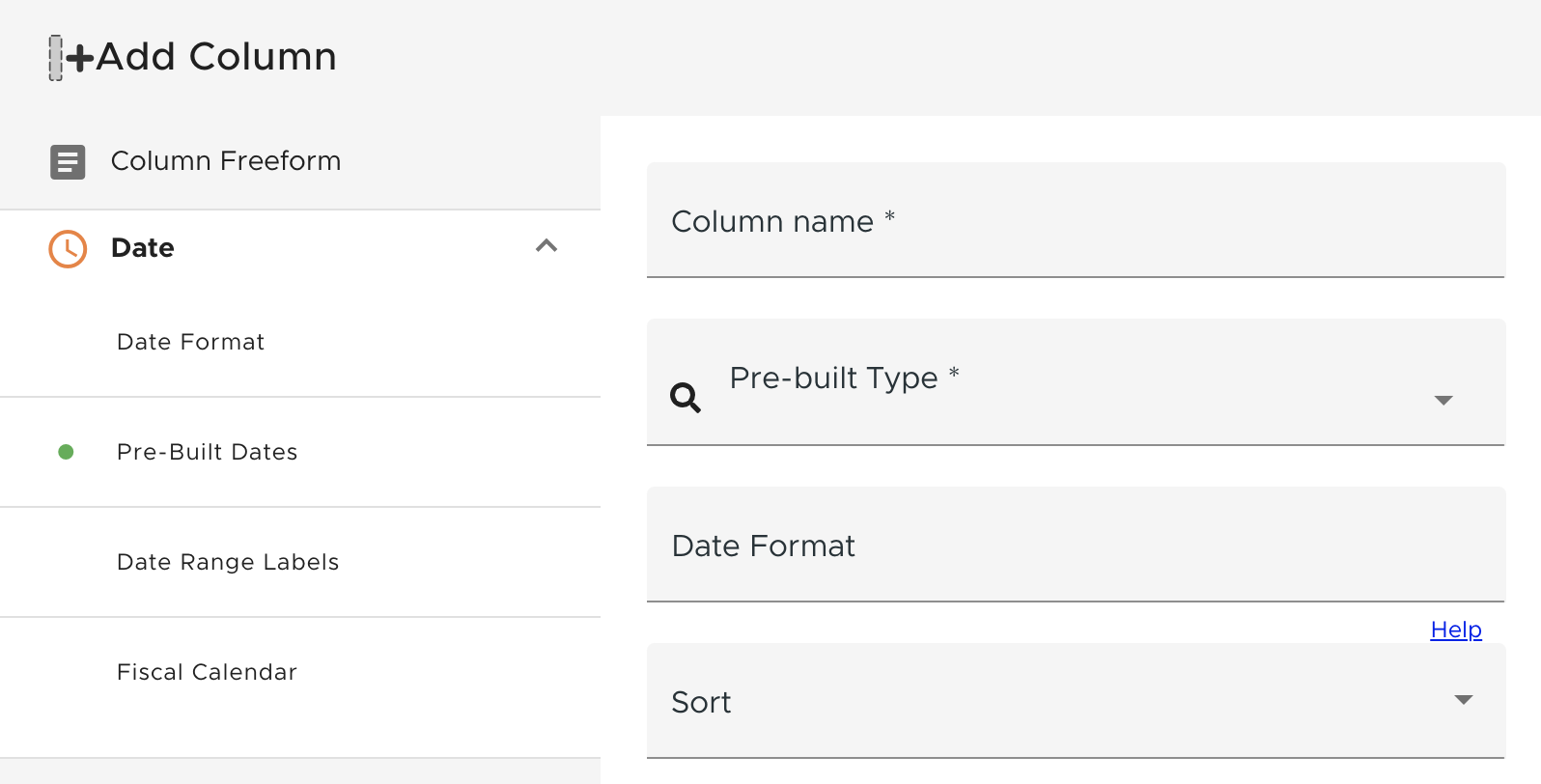Open the Pre-built Type dropdown arrow
The width and height of the screenshot is (1541, 784).
[x=1443, y=401]
